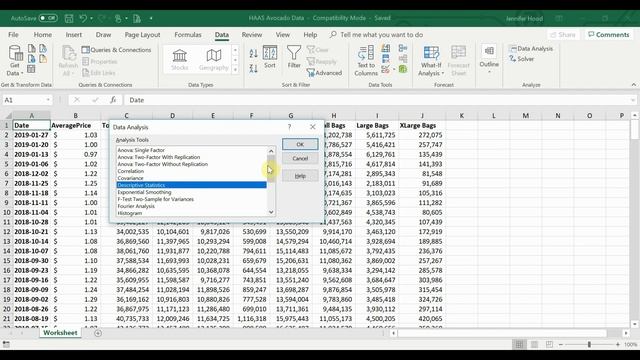Open Customize Quick Access Toolbar dropdown
The image size is (640, 360).
(151, 18)
